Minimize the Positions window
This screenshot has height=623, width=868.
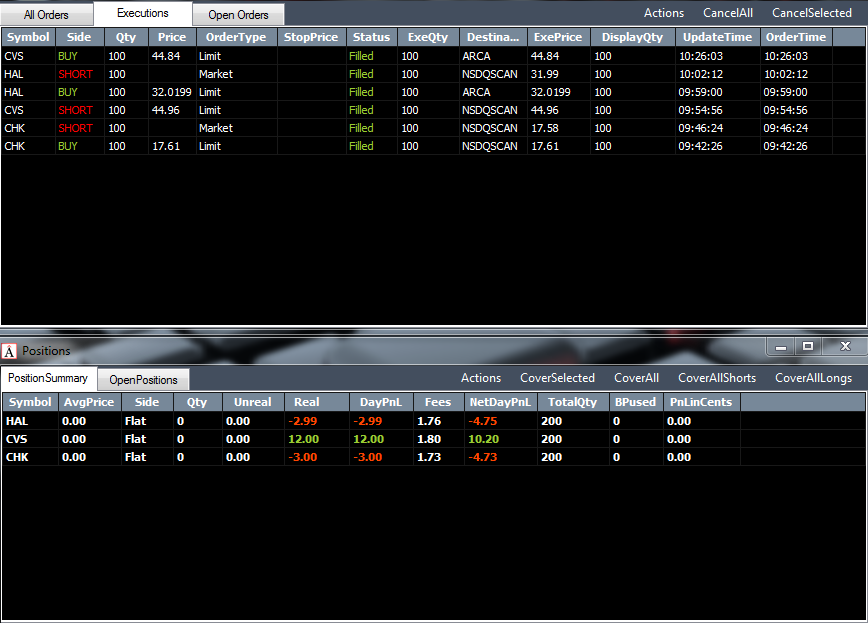tap(781, 347)
